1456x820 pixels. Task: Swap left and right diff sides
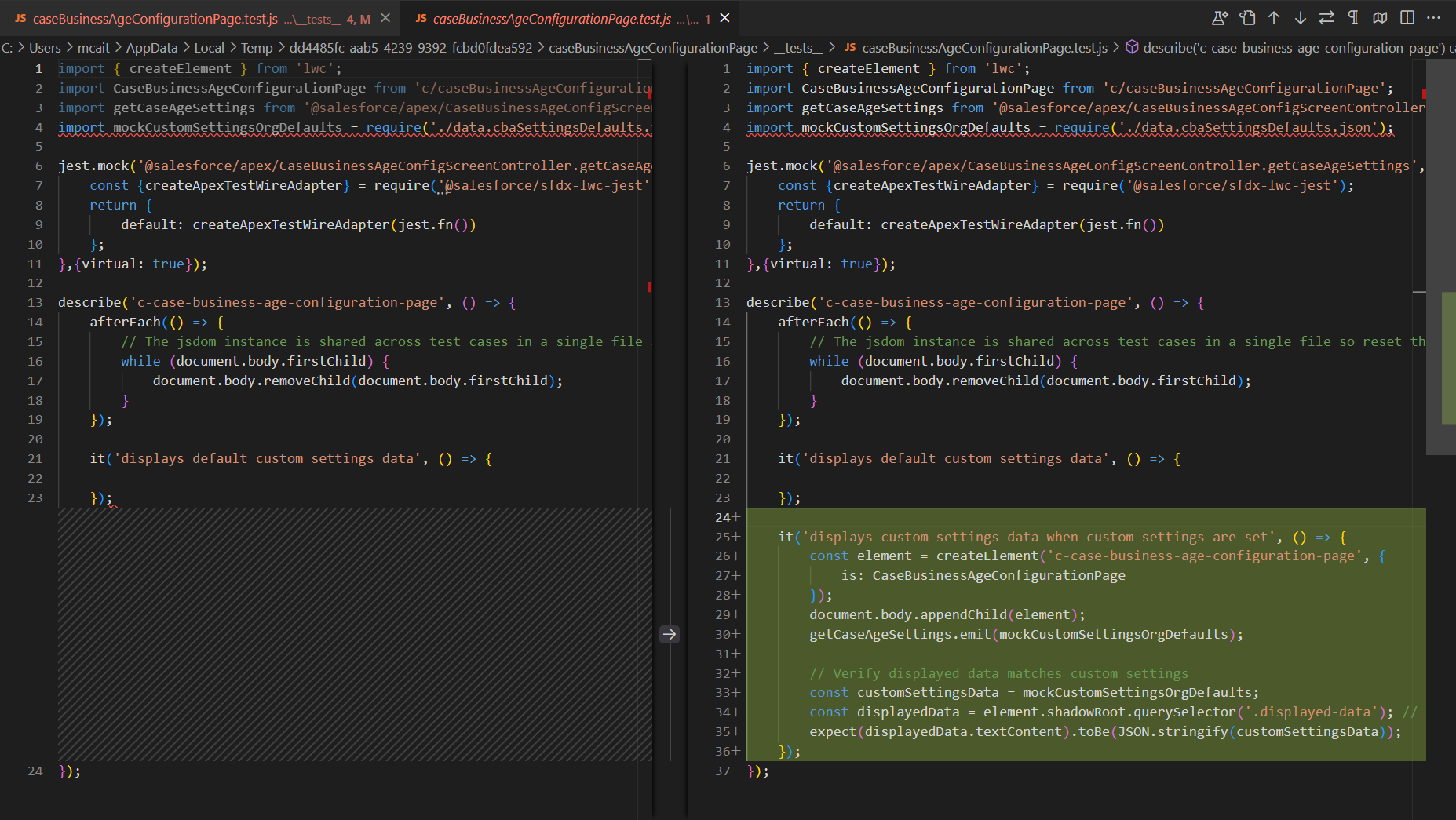[1327, 18]
